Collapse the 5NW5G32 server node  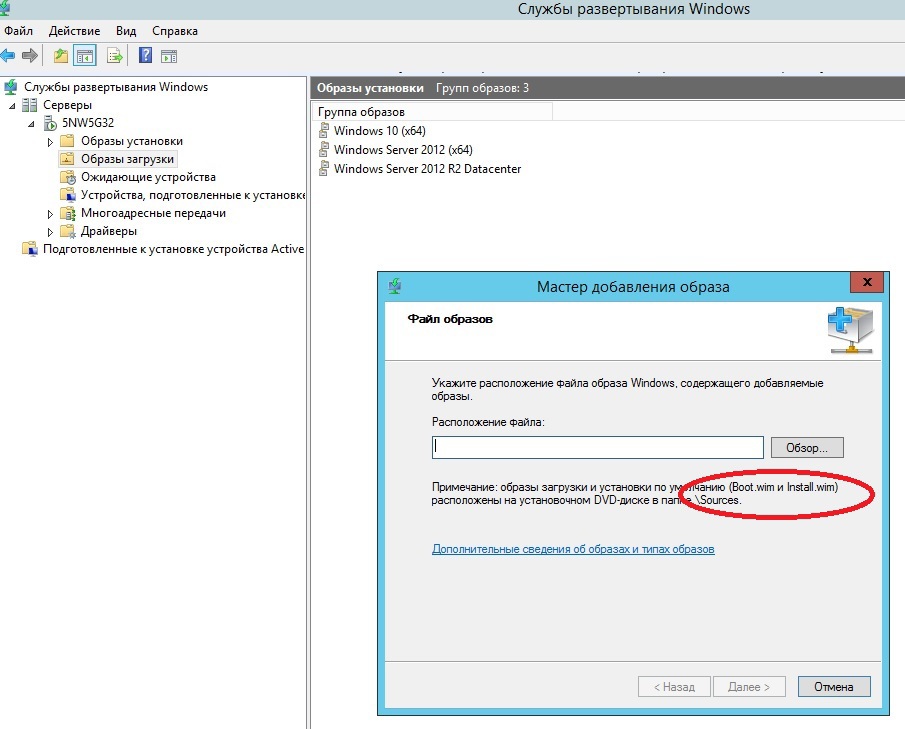click(31, 124)
